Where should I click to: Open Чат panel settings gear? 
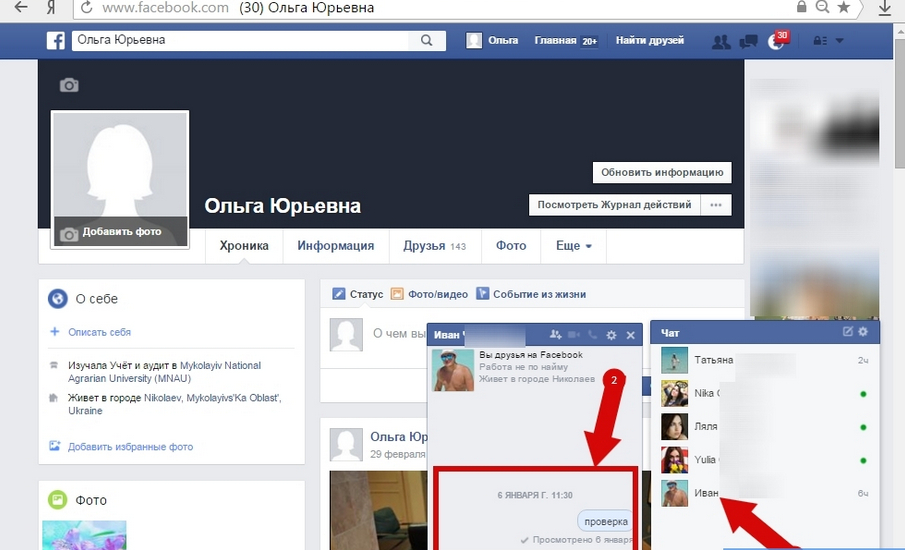click(863, 332)
